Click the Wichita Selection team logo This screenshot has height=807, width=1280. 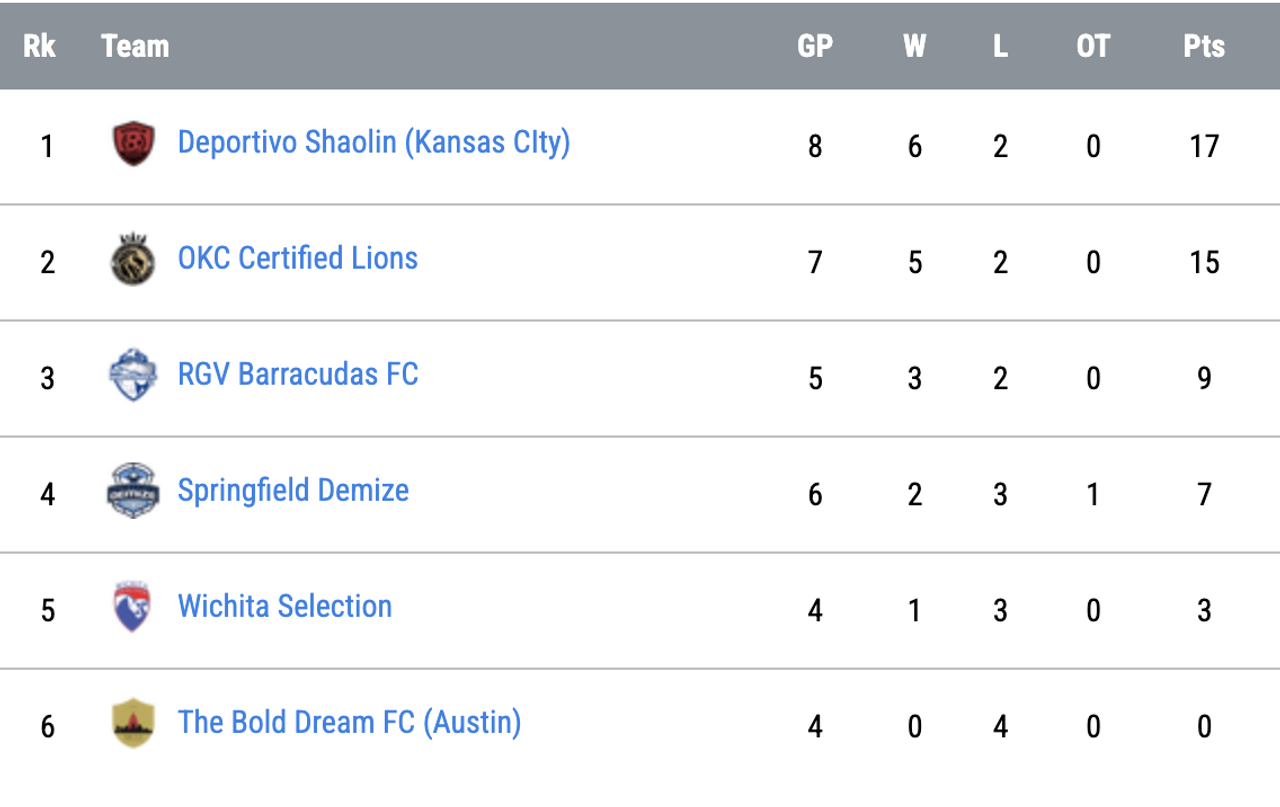tap(133, 607)
